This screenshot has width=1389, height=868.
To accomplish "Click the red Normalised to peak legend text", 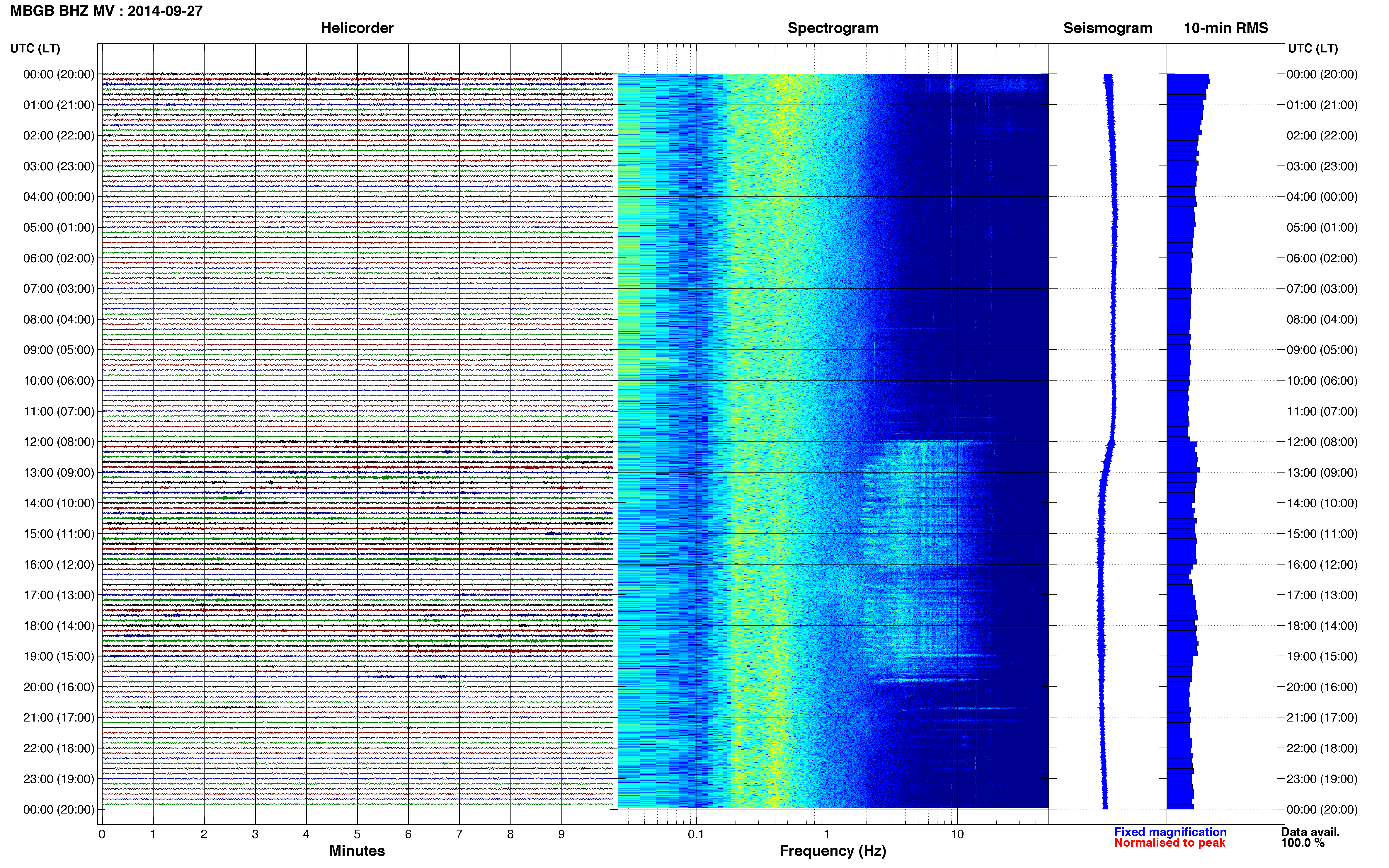I will (1170, 843).
